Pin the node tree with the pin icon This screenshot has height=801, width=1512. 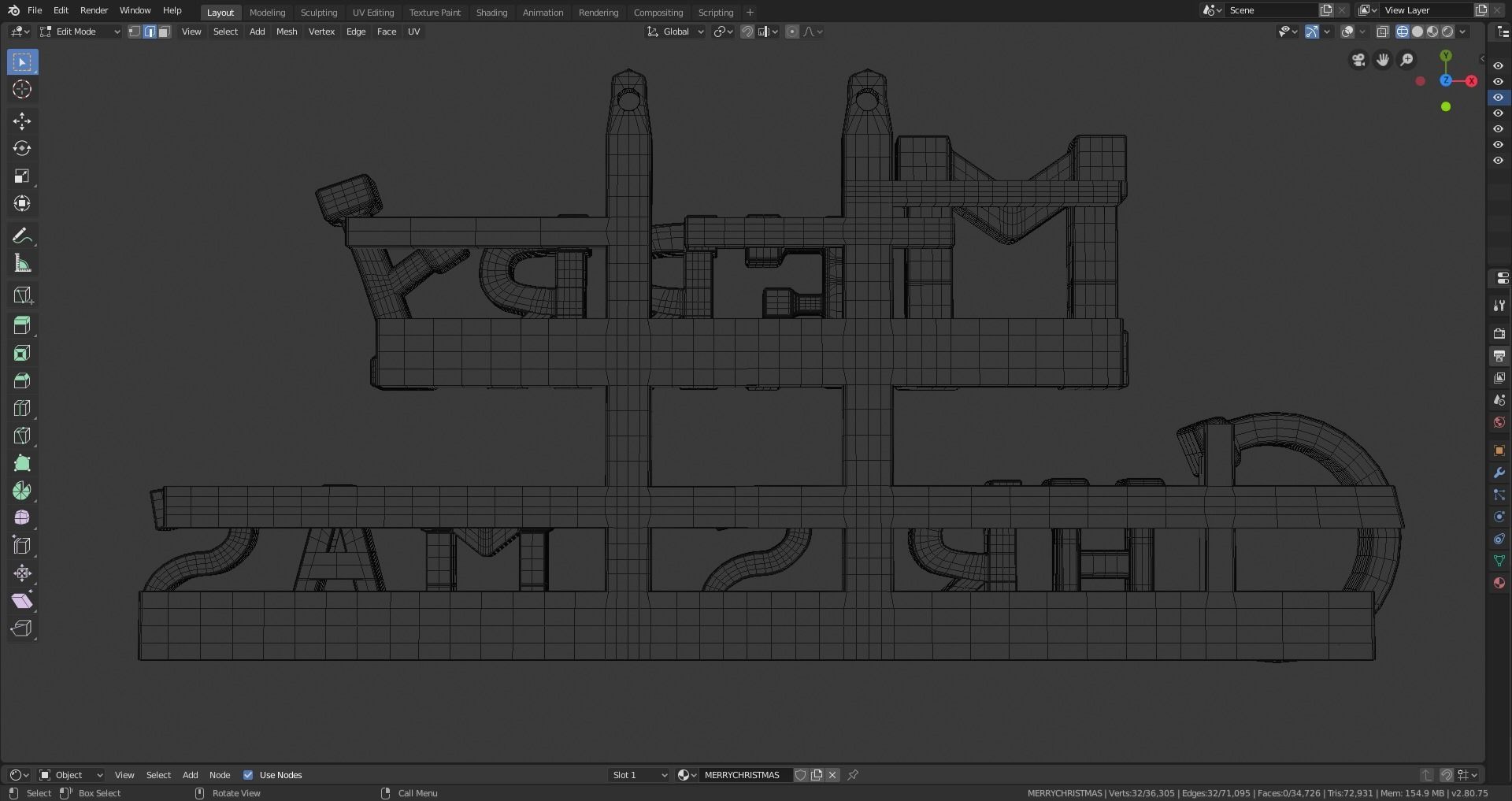coord(853,775)
